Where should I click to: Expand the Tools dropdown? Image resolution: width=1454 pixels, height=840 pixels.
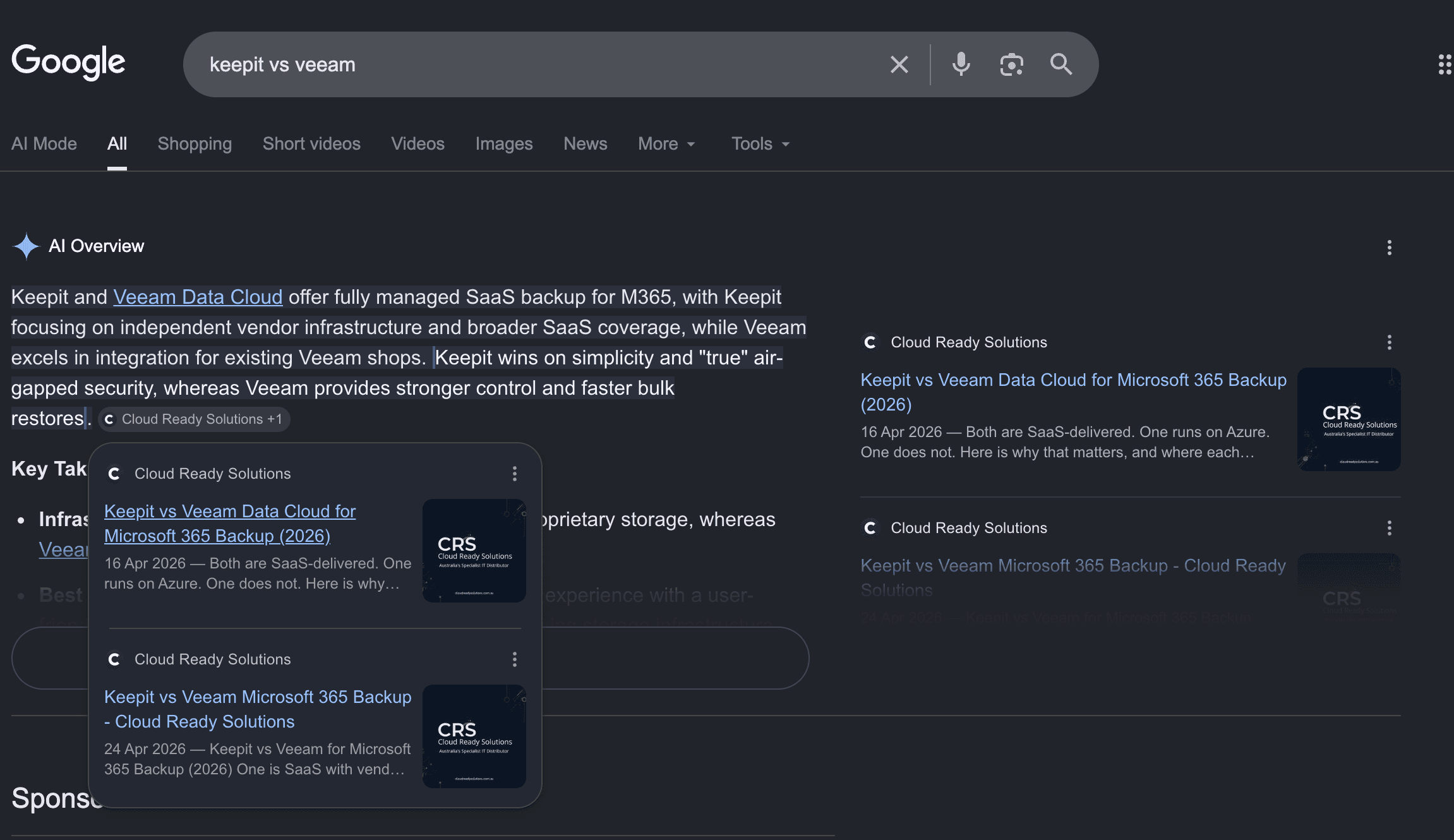point(760,143)
